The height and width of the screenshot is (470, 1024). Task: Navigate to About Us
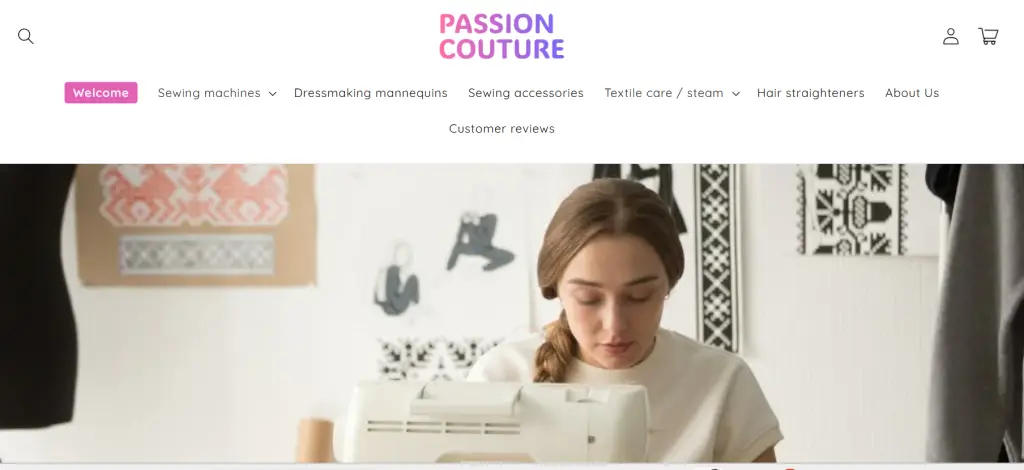tap(912, 93)
